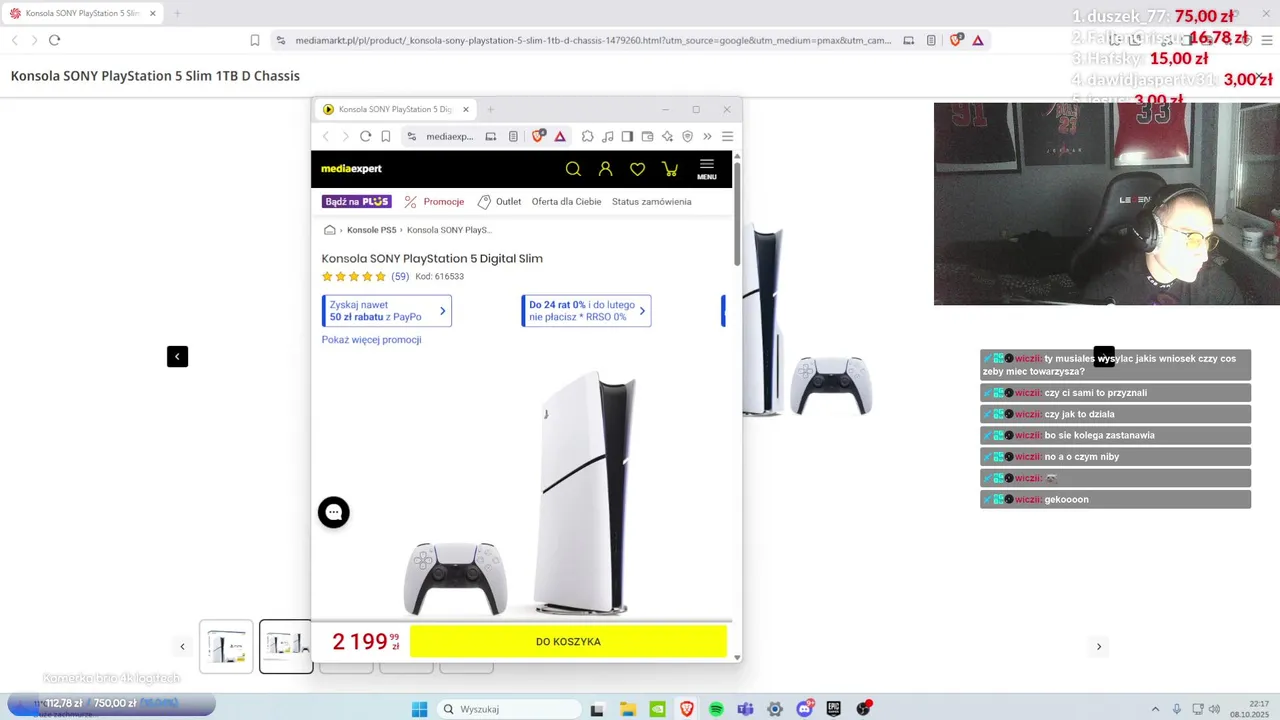This screenshot has height=720, width=1280.
Task: Open the Media Expert user account icon
Action: tap(605, 169)
